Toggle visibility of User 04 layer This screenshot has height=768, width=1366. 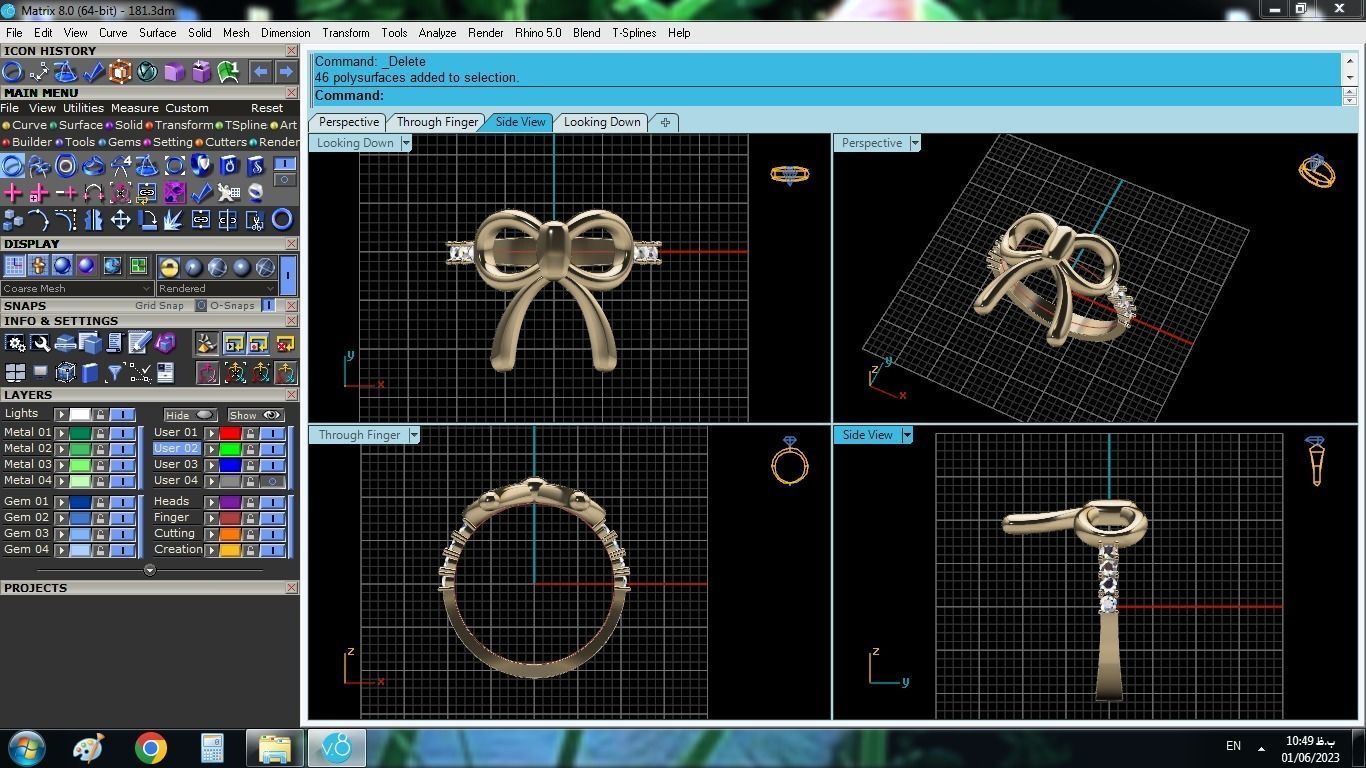click(272, 481)
